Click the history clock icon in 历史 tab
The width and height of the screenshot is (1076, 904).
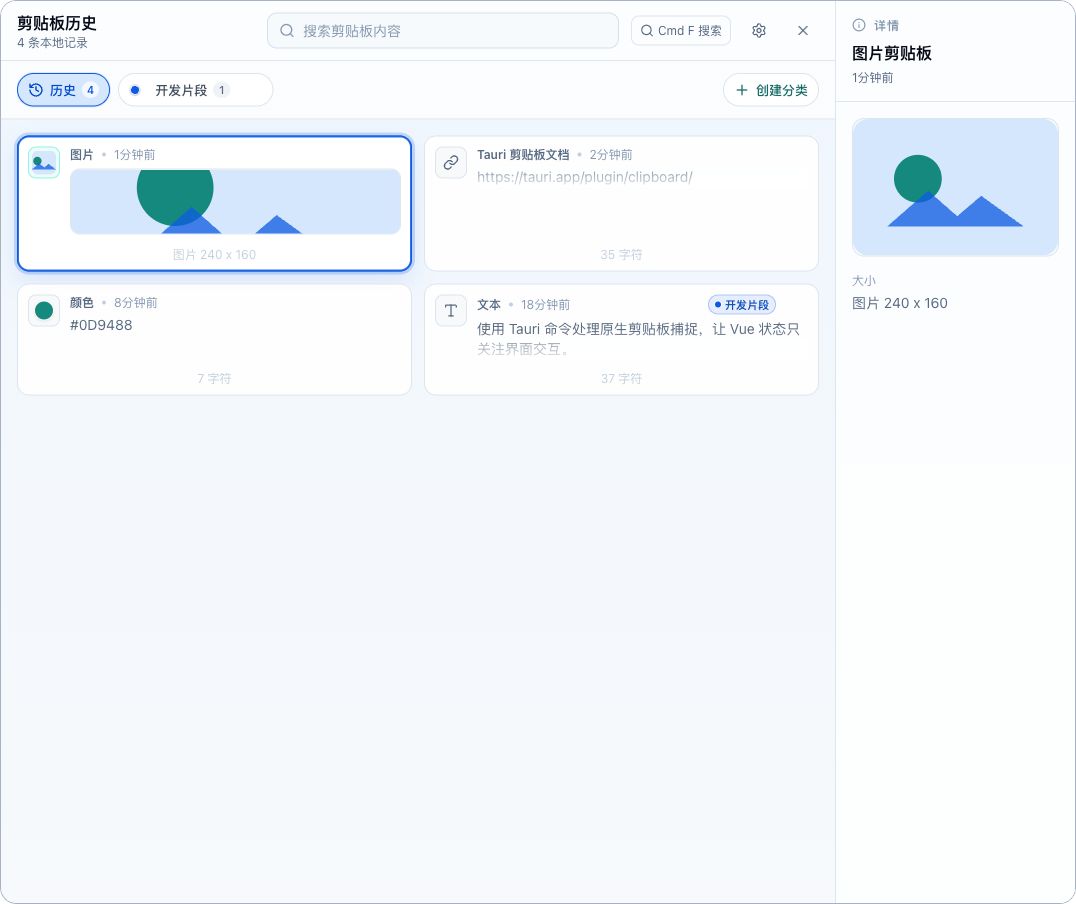(36, 90)
